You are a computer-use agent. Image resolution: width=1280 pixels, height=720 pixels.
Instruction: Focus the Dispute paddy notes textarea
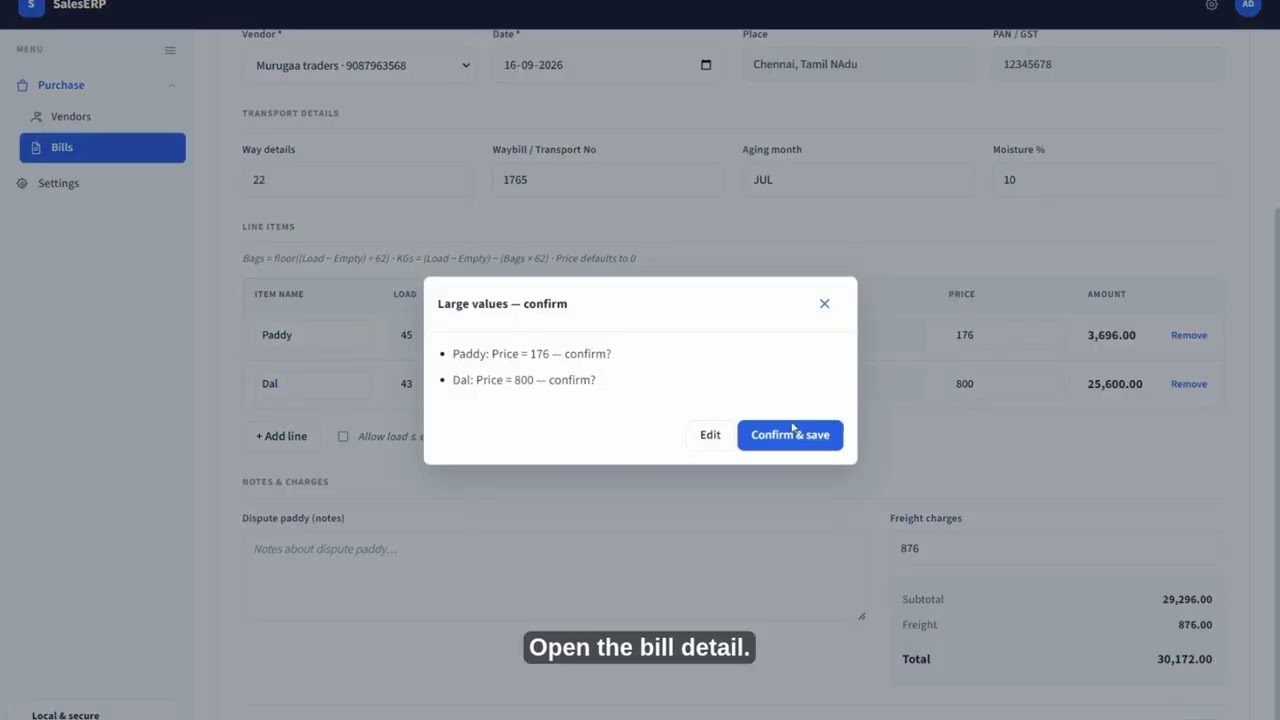coord(555,577)
